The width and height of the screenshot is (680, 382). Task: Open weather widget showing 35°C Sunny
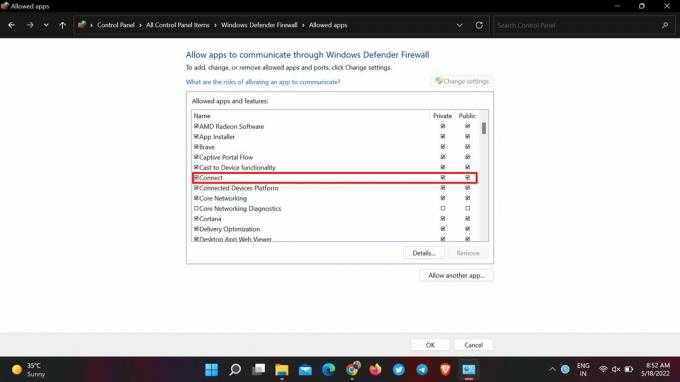(x=29, y=369)
